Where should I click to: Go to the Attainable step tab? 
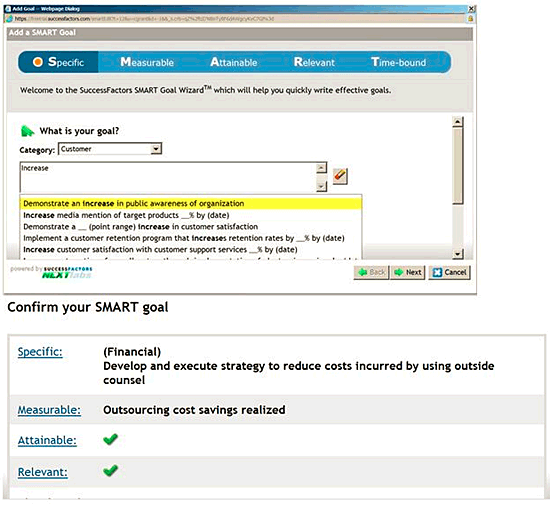pos(234,62)
